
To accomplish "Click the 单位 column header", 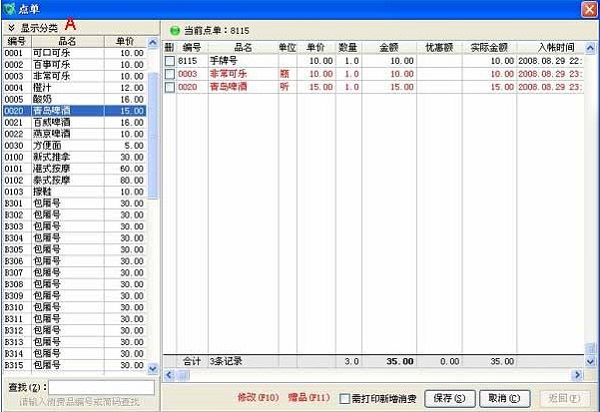I will coord(287,47).
